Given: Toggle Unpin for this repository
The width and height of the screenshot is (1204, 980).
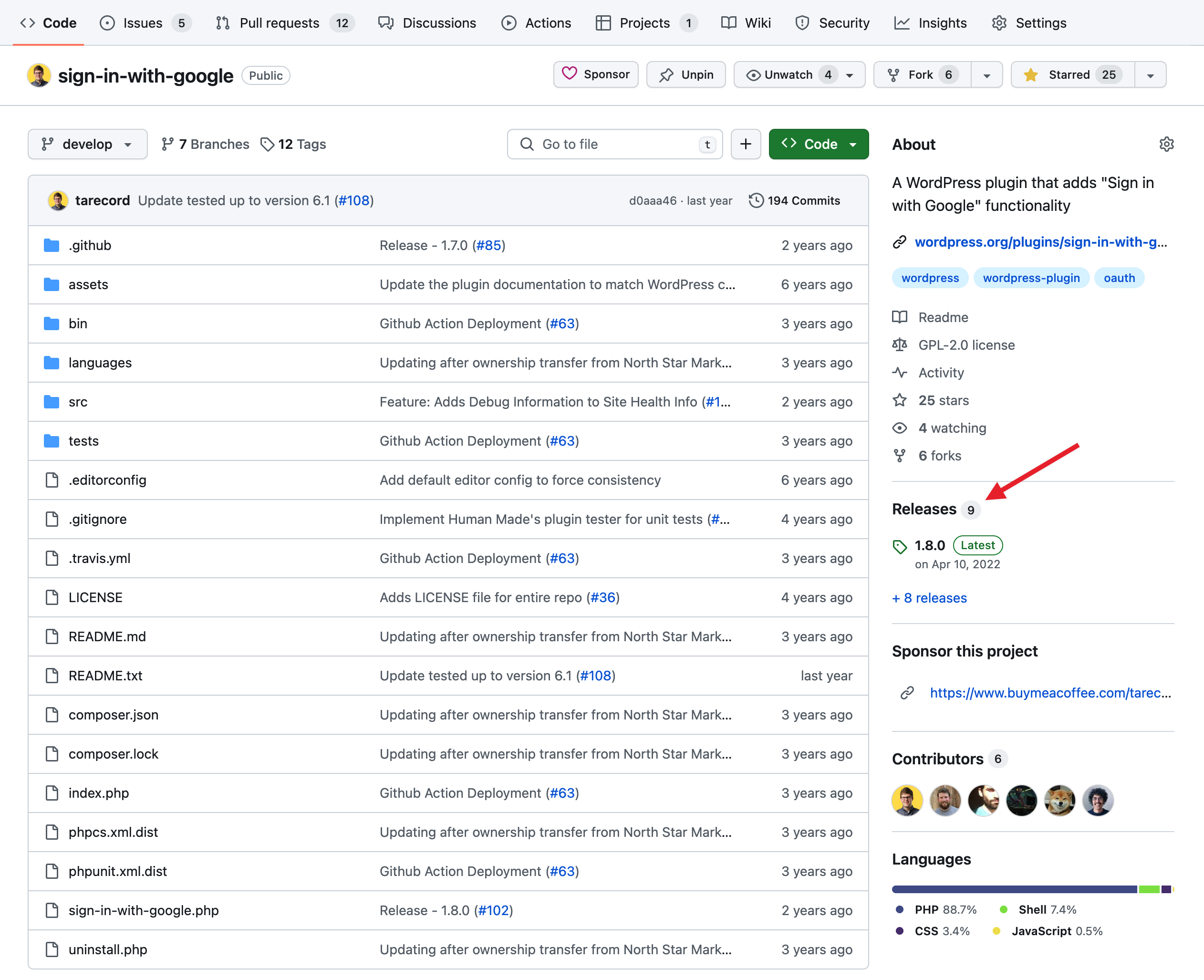Looking at the screenshot, I should click(x=685, y=75).
